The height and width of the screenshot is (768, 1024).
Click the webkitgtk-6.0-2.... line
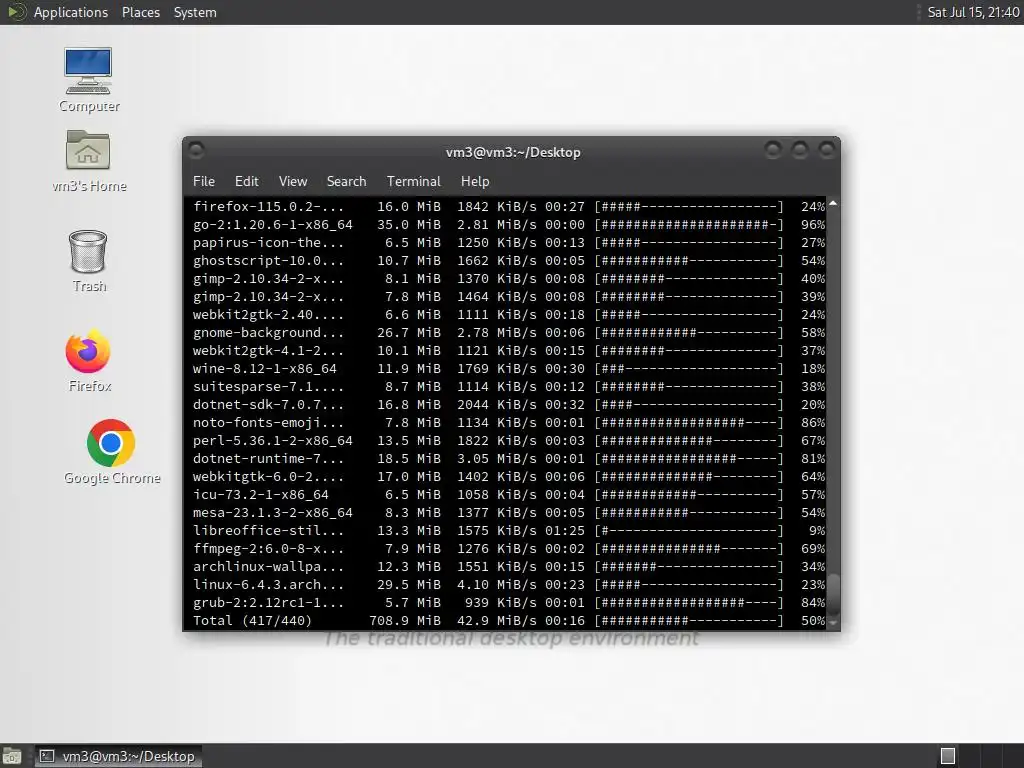coord(509,477)
